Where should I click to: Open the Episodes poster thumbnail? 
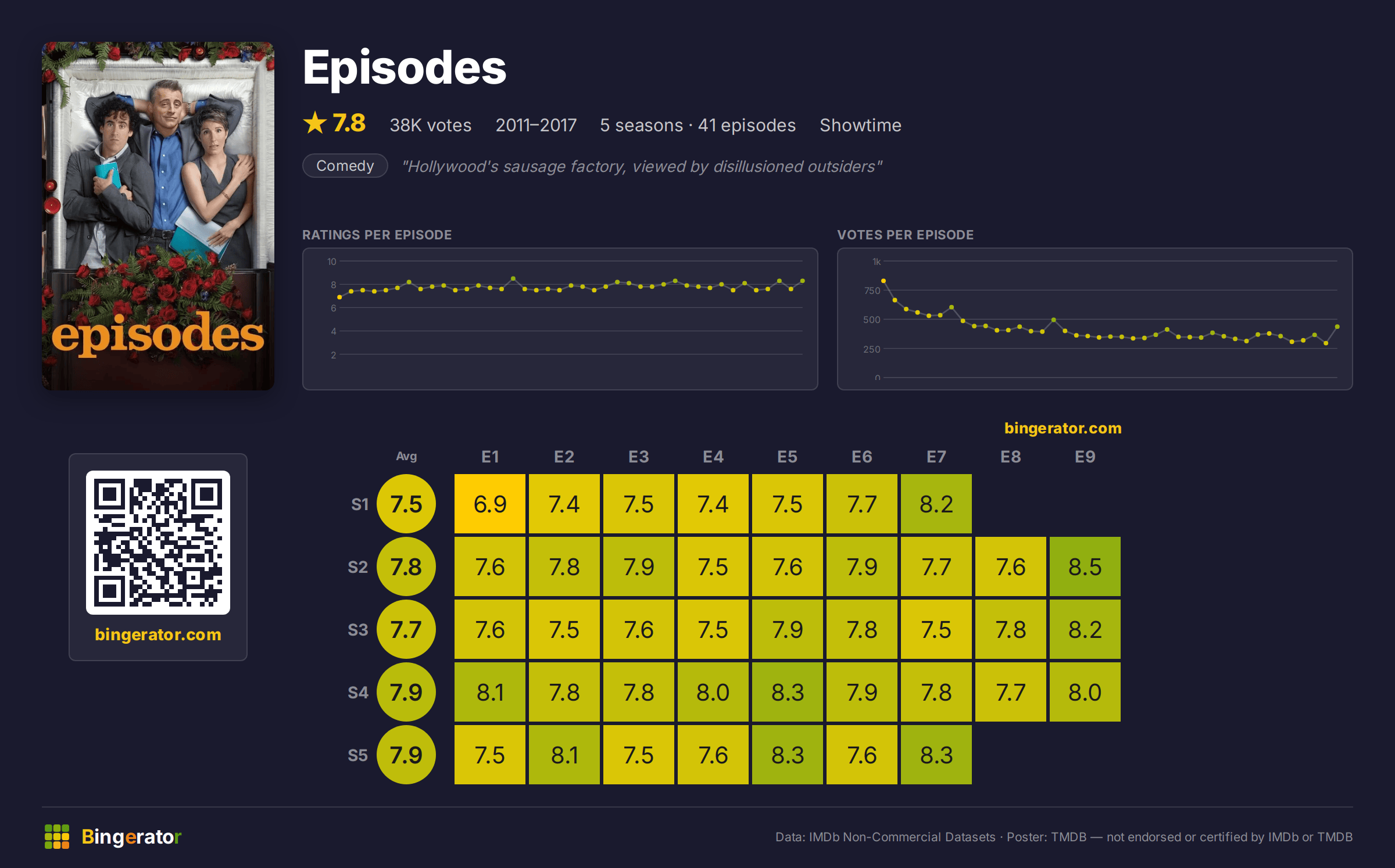coord(158,216)
